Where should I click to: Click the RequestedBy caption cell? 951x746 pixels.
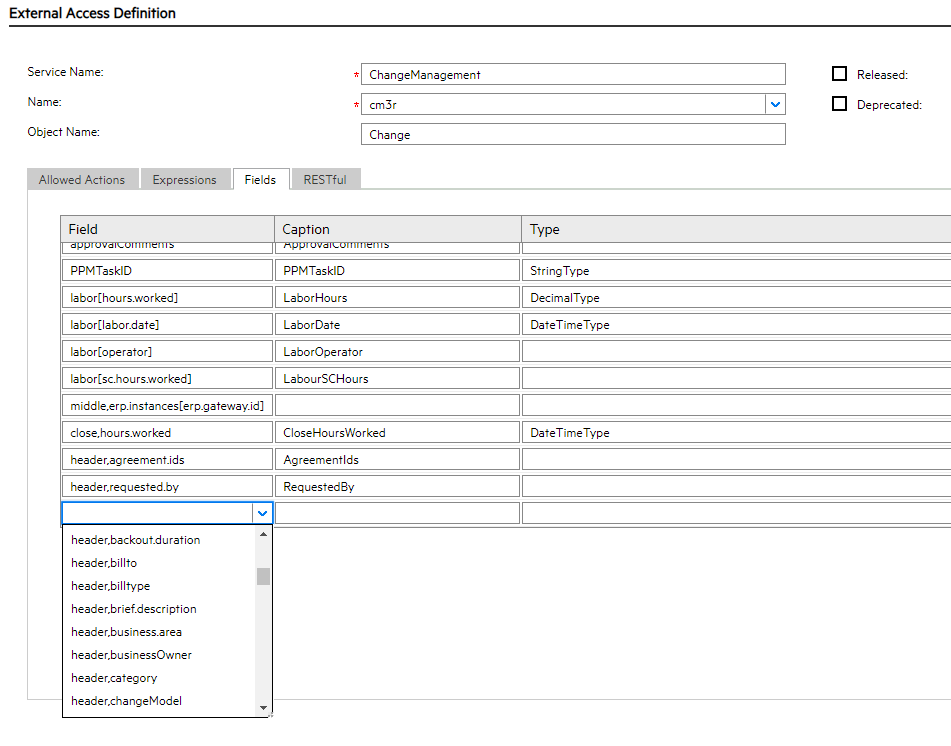[398, 486]
